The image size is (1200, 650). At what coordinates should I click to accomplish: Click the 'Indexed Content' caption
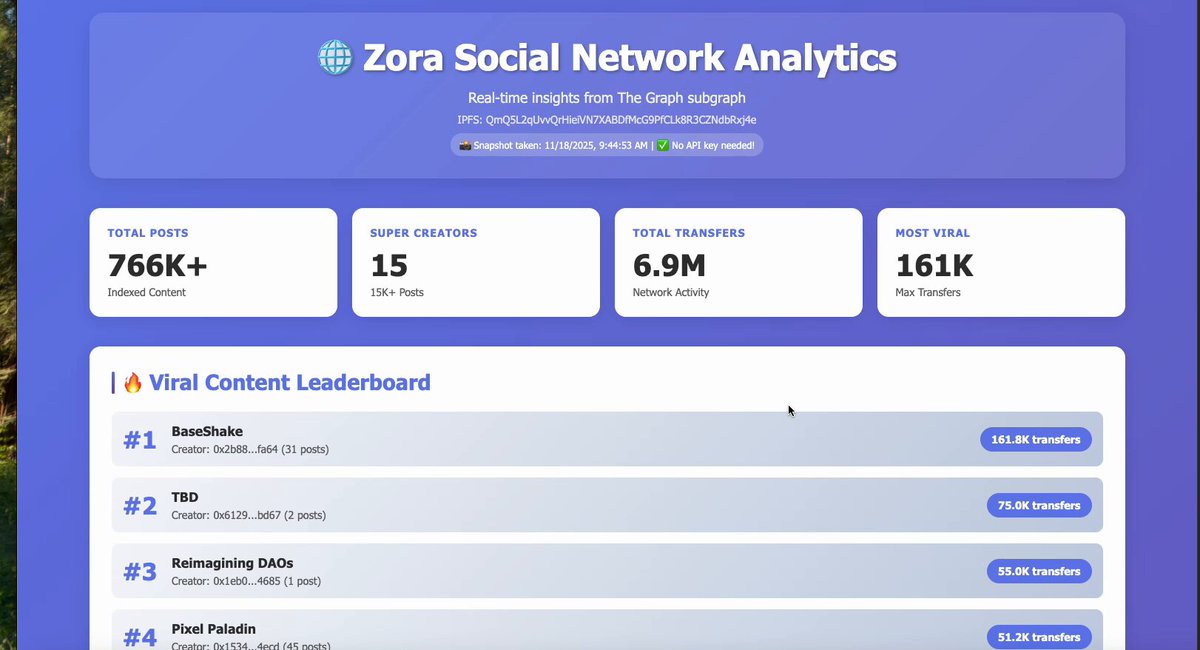pyautogui.click(x=146, y=293)
